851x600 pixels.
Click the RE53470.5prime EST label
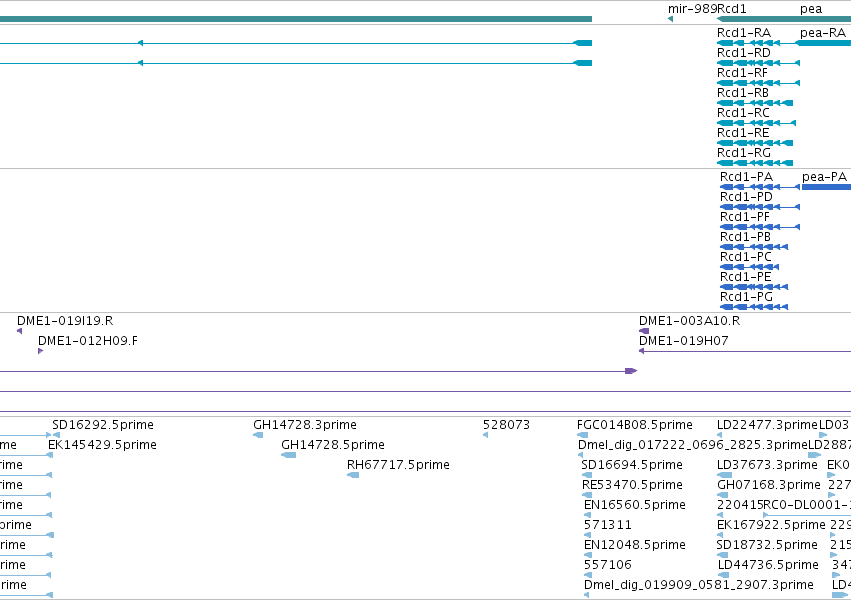(x=632, y=485)
